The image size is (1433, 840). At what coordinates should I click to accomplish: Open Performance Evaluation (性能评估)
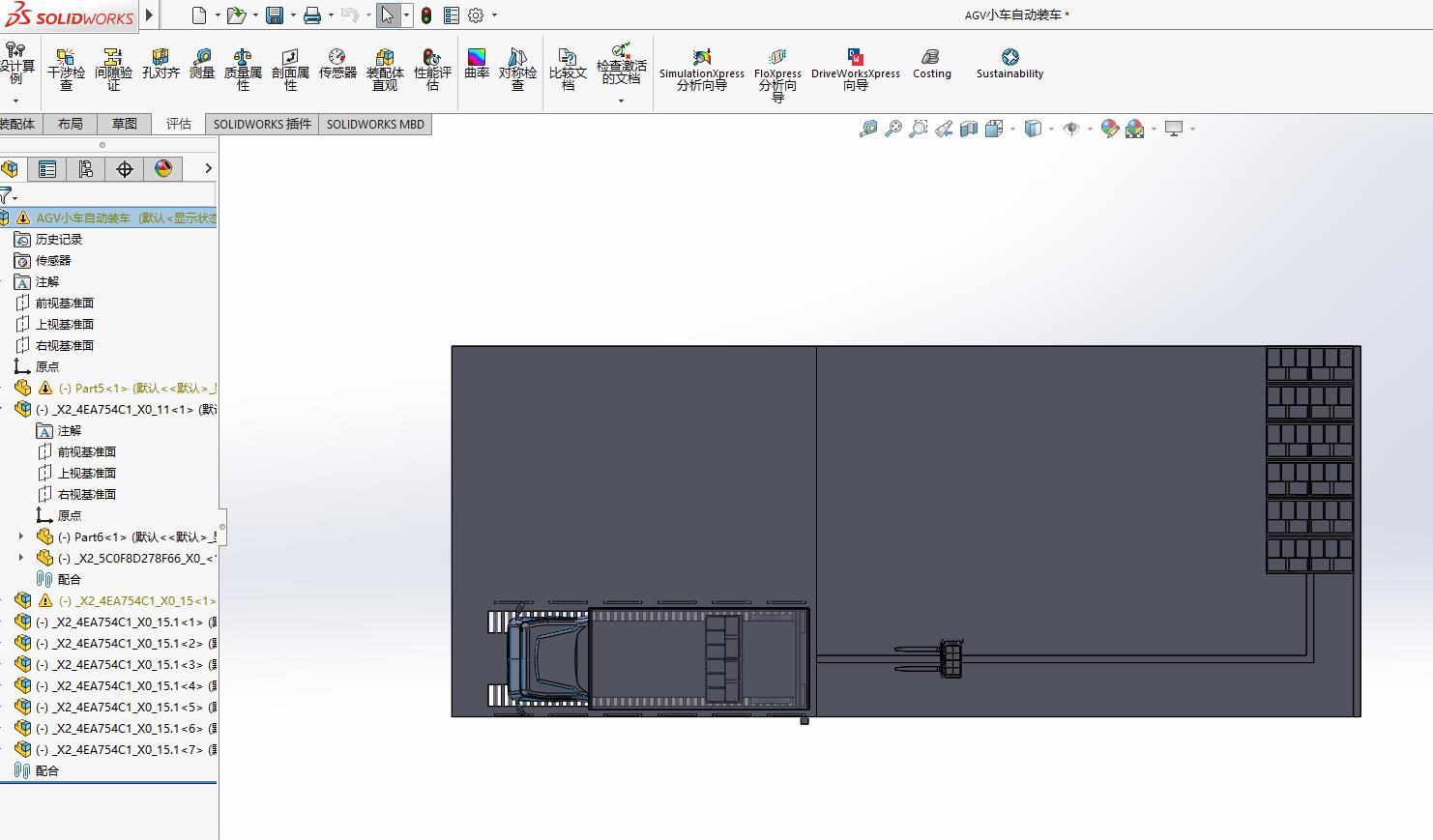(432, 70)
